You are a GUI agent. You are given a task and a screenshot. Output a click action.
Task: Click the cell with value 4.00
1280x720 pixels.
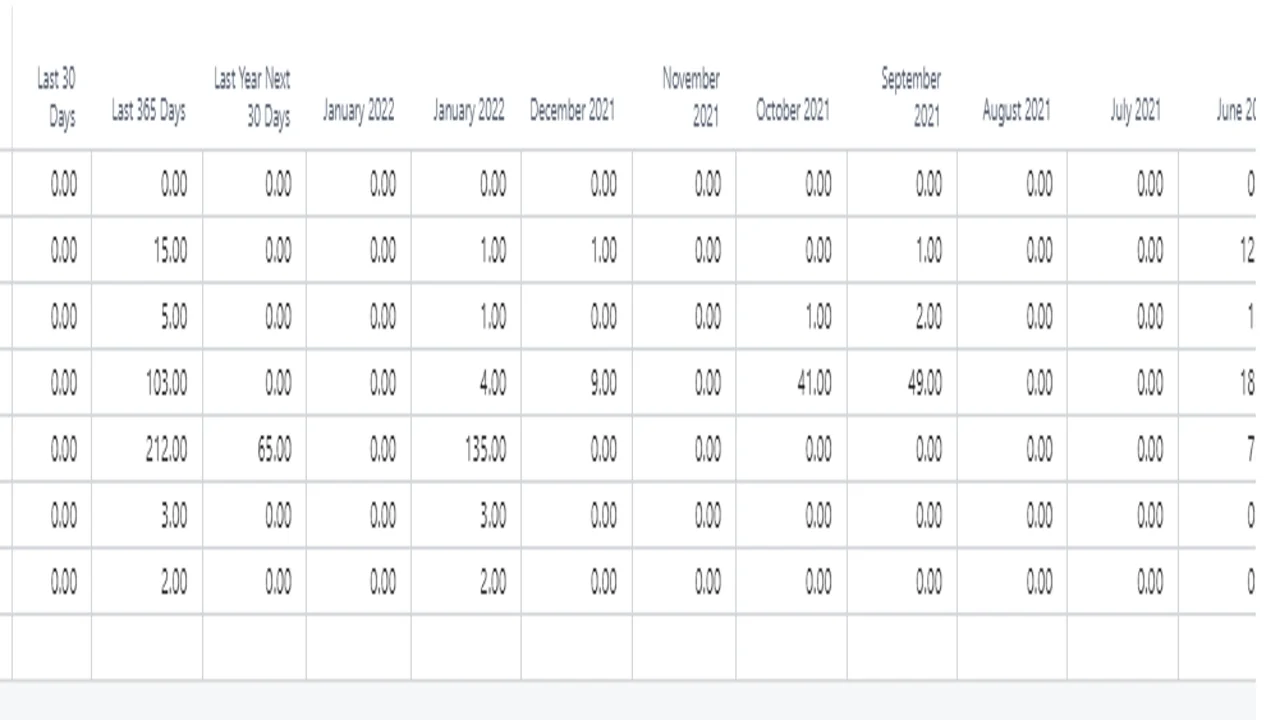coord(493,384)
